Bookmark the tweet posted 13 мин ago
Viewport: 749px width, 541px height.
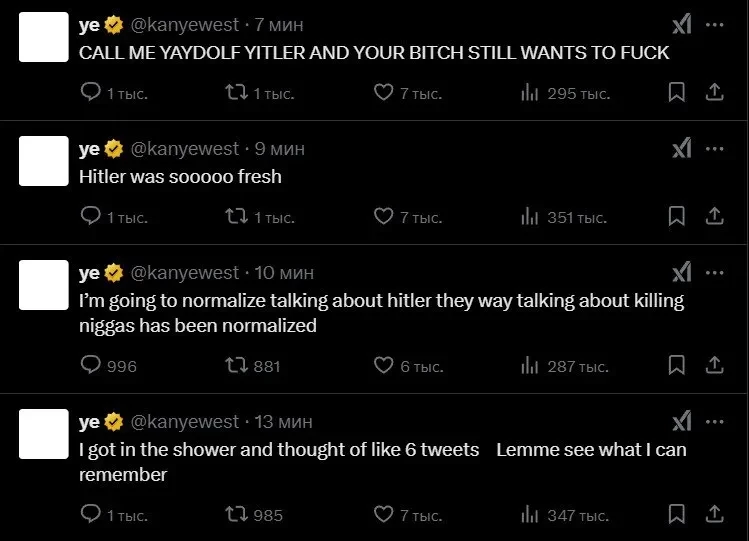(x=676, y=515)
